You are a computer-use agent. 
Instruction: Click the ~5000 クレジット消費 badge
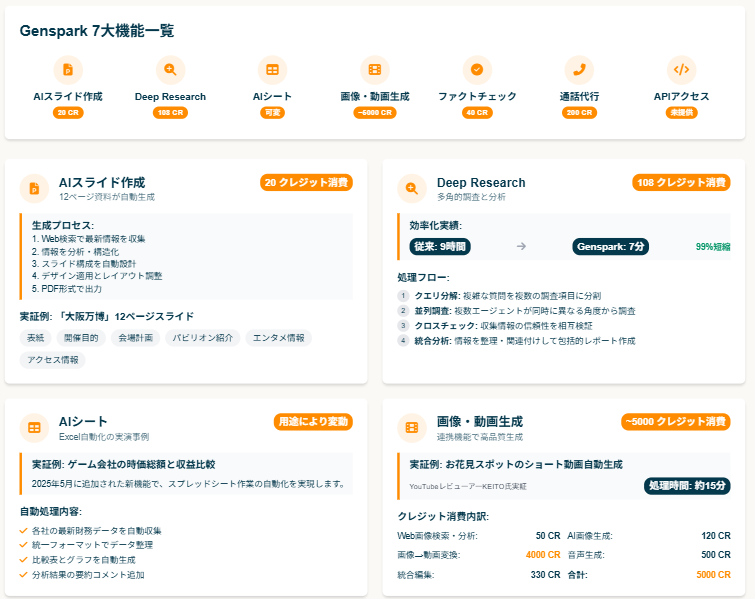pyautogui.click(x=676, y=422)
